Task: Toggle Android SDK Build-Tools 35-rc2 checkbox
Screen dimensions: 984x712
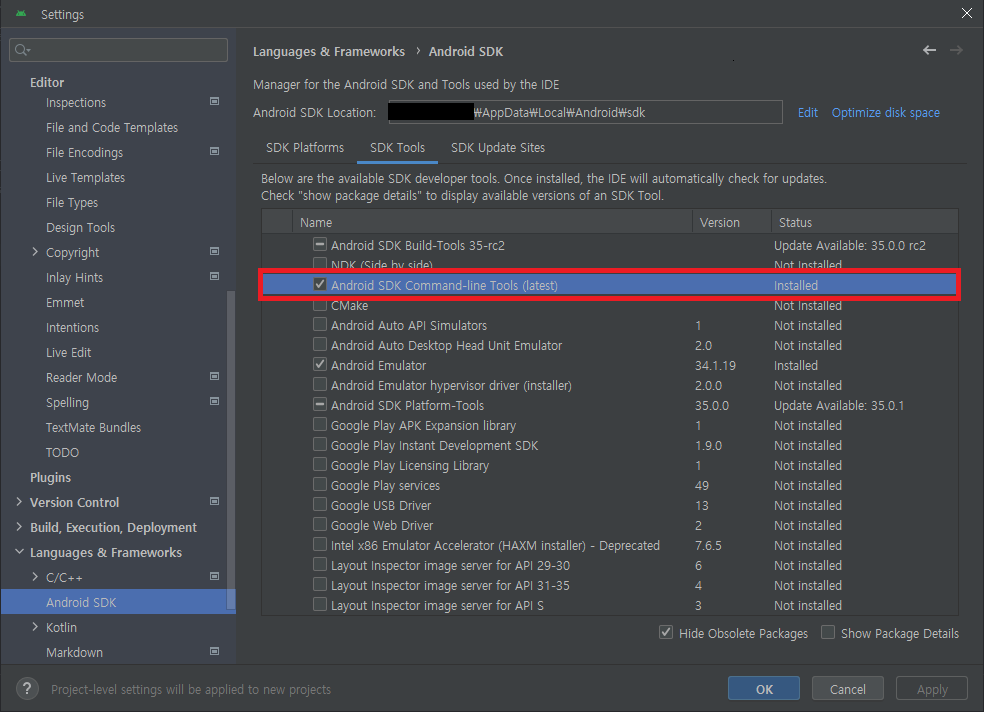Action: pos(320,244)
